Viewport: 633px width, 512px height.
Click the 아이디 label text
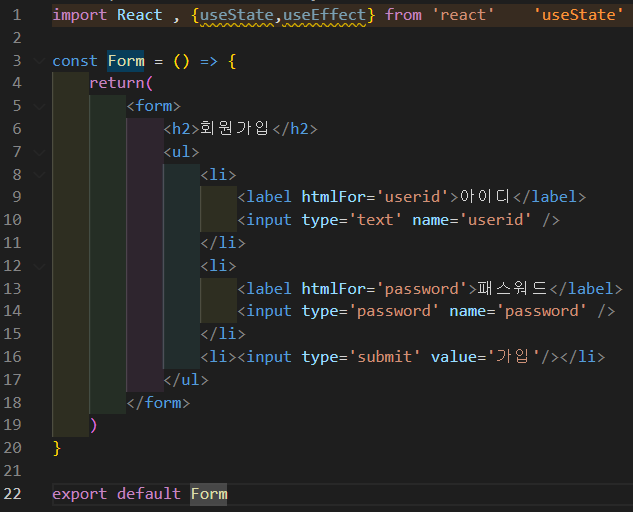[485, 197]
